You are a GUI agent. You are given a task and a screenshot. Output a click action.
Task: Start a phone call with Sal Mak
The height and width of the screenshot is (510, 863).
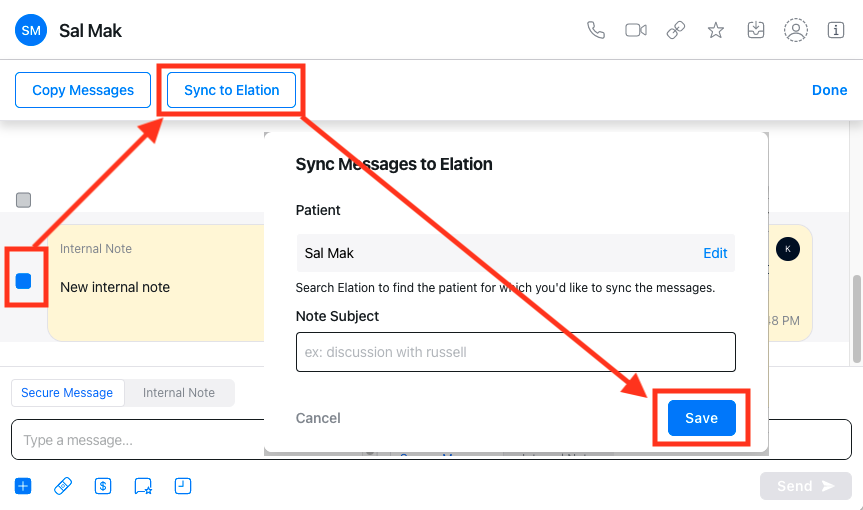pyautogui.click(x=596, y=30)
